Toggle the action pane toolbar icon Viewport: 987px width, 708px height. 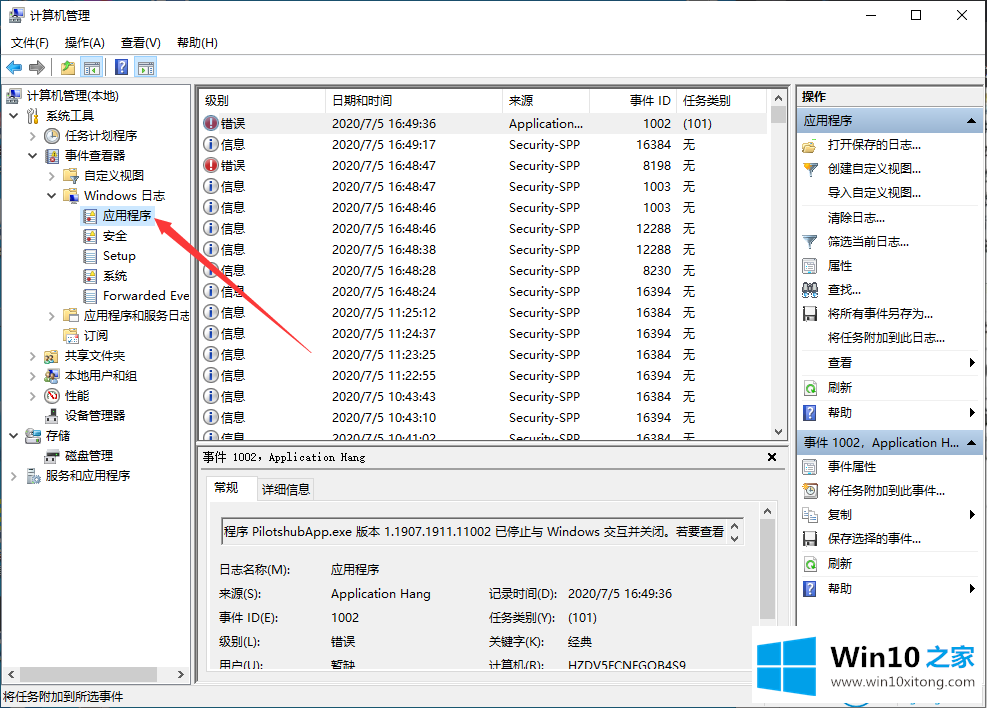146,67
